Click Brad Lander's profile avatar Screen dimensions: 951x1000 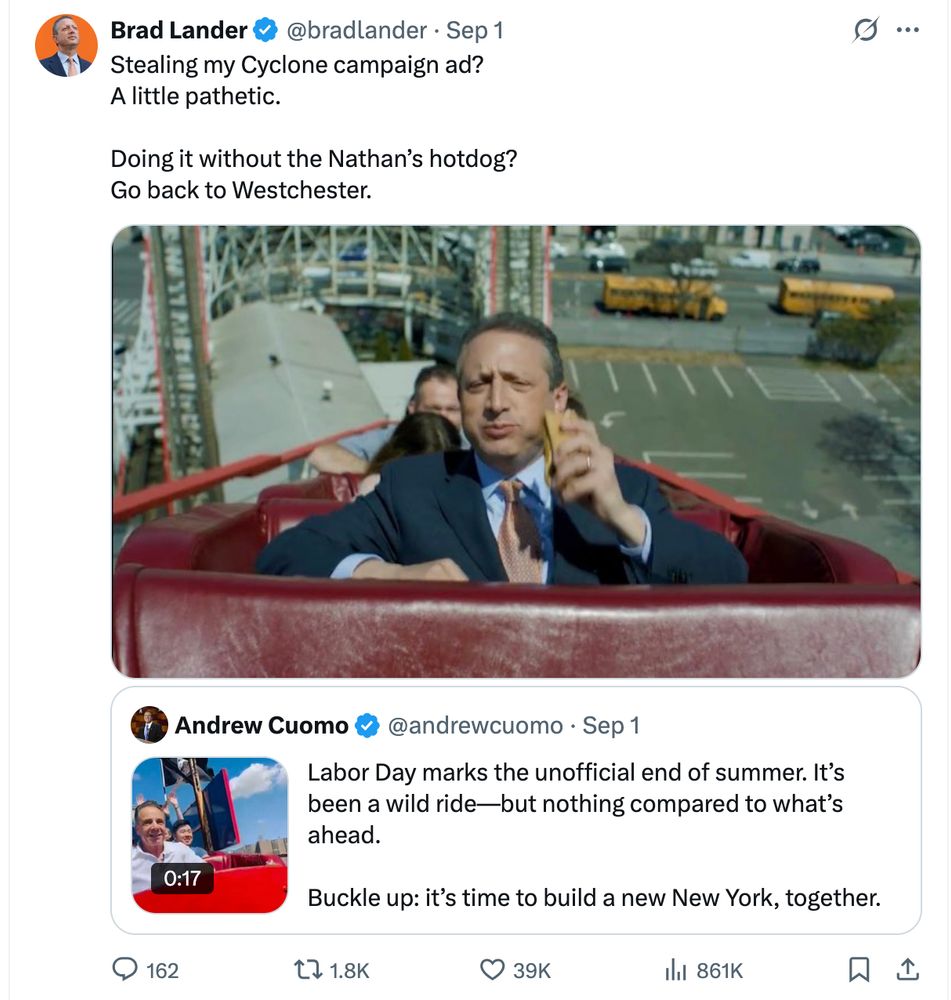[x=68, y=38]
